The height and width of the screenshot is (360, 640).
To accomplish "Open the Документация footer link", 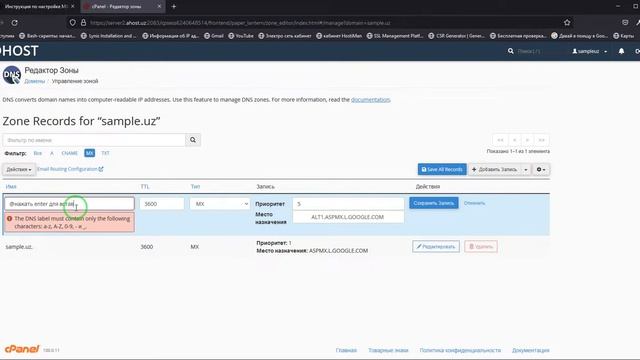I will point(531,350).
